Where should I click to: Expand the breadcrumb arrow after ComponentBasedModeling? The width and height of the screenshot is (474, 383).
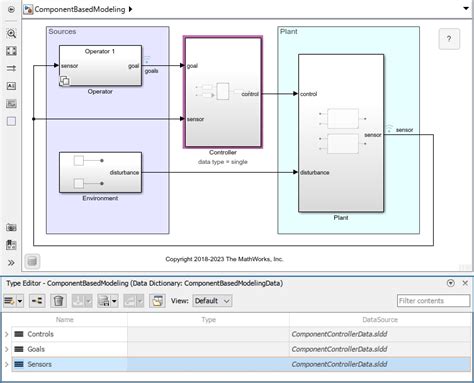click(130, 9)
